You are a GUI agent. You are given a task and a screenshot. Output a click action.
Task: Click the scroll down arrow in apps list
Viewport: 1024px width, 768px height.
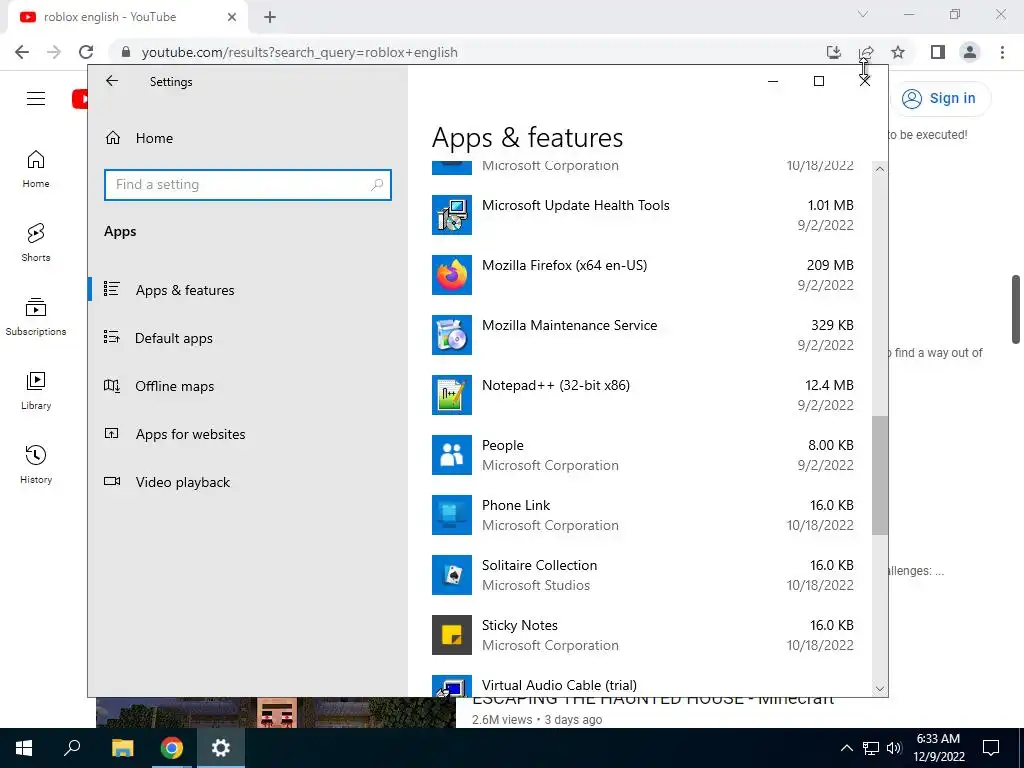tap(880, 689)
